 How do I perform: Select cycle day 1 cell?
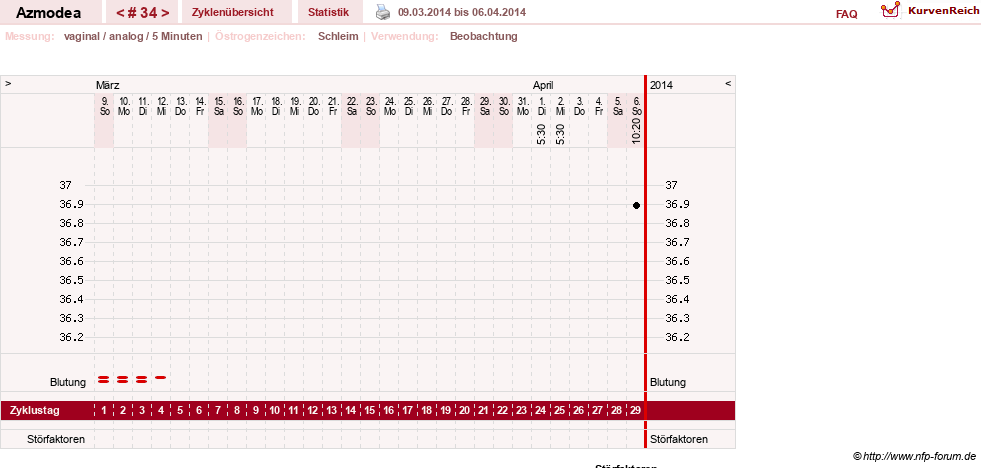pos(104,410)
